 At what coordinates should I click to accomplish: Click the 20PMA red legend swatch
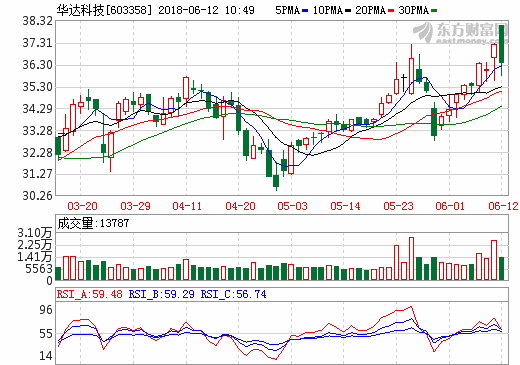pyautogui.click(x=391, y=11)
